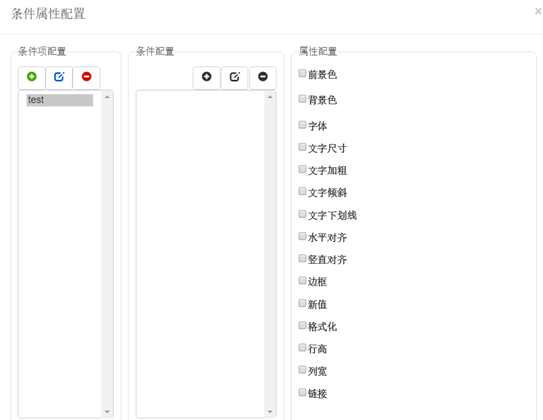Add a new condition item with green plus

pos(32,77)
